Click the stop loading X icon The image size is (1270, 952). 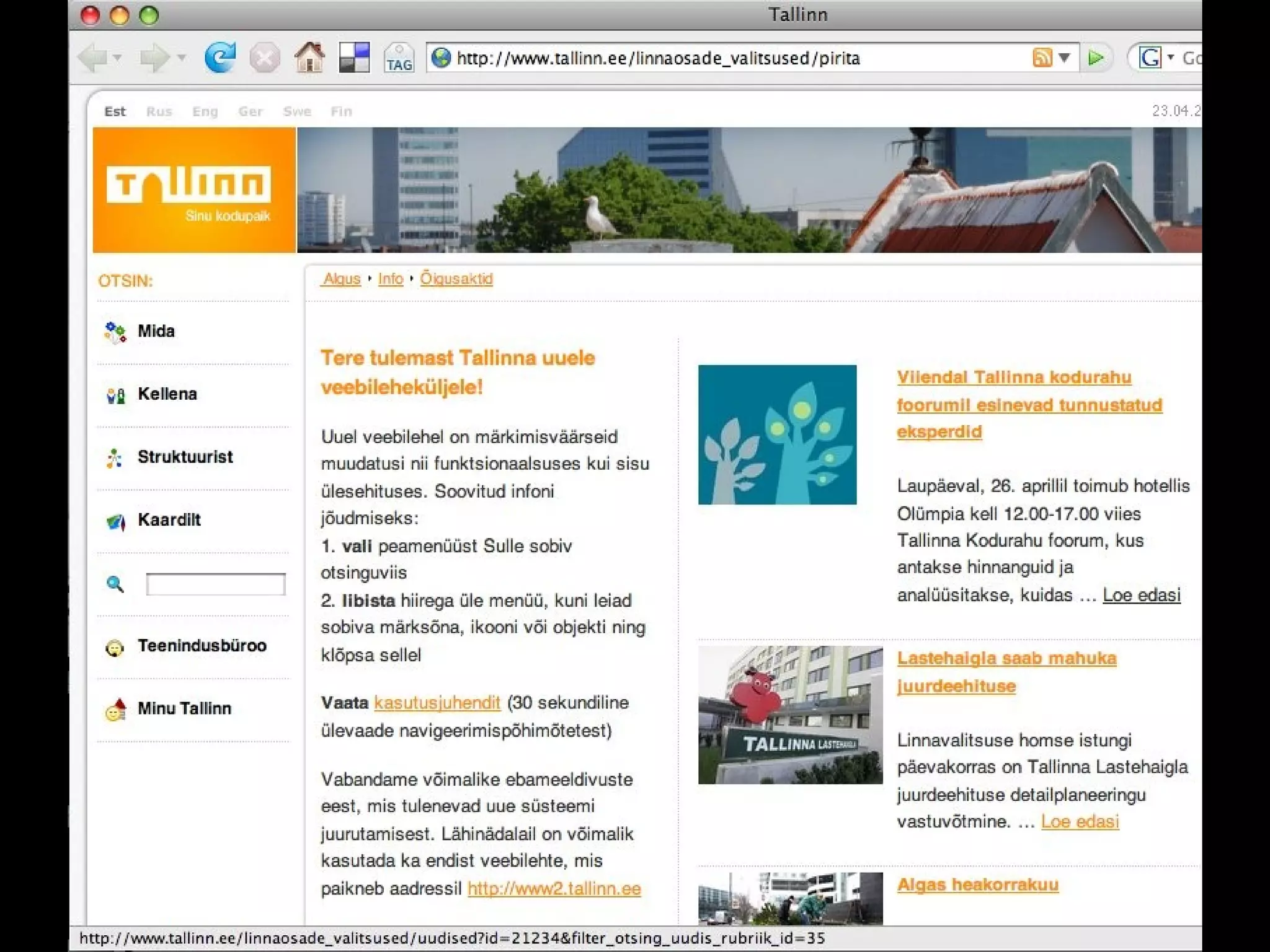coord(265,59)
